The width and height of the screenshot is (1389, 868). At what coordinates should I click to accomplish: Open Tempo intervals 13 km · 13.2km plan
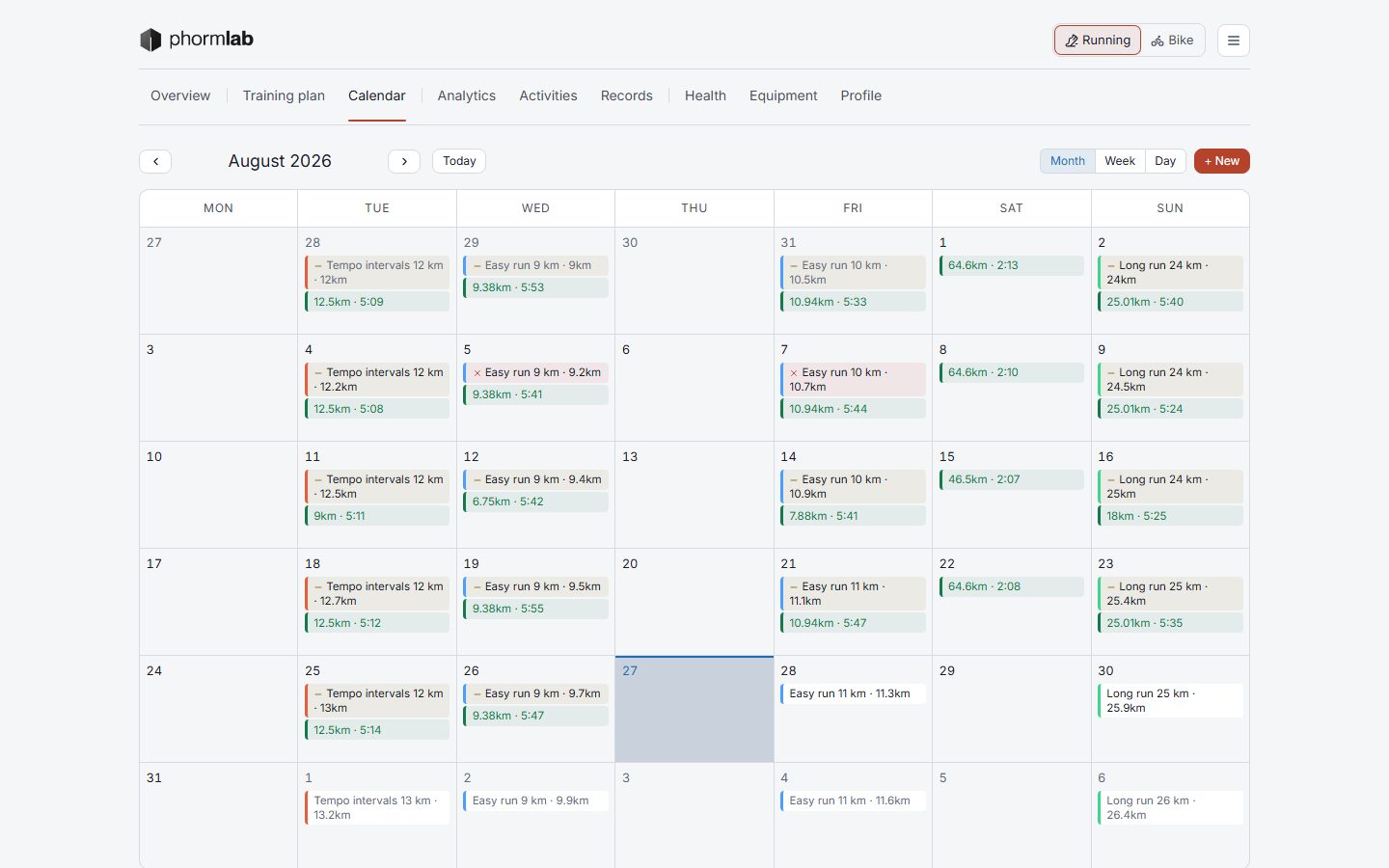377,807
